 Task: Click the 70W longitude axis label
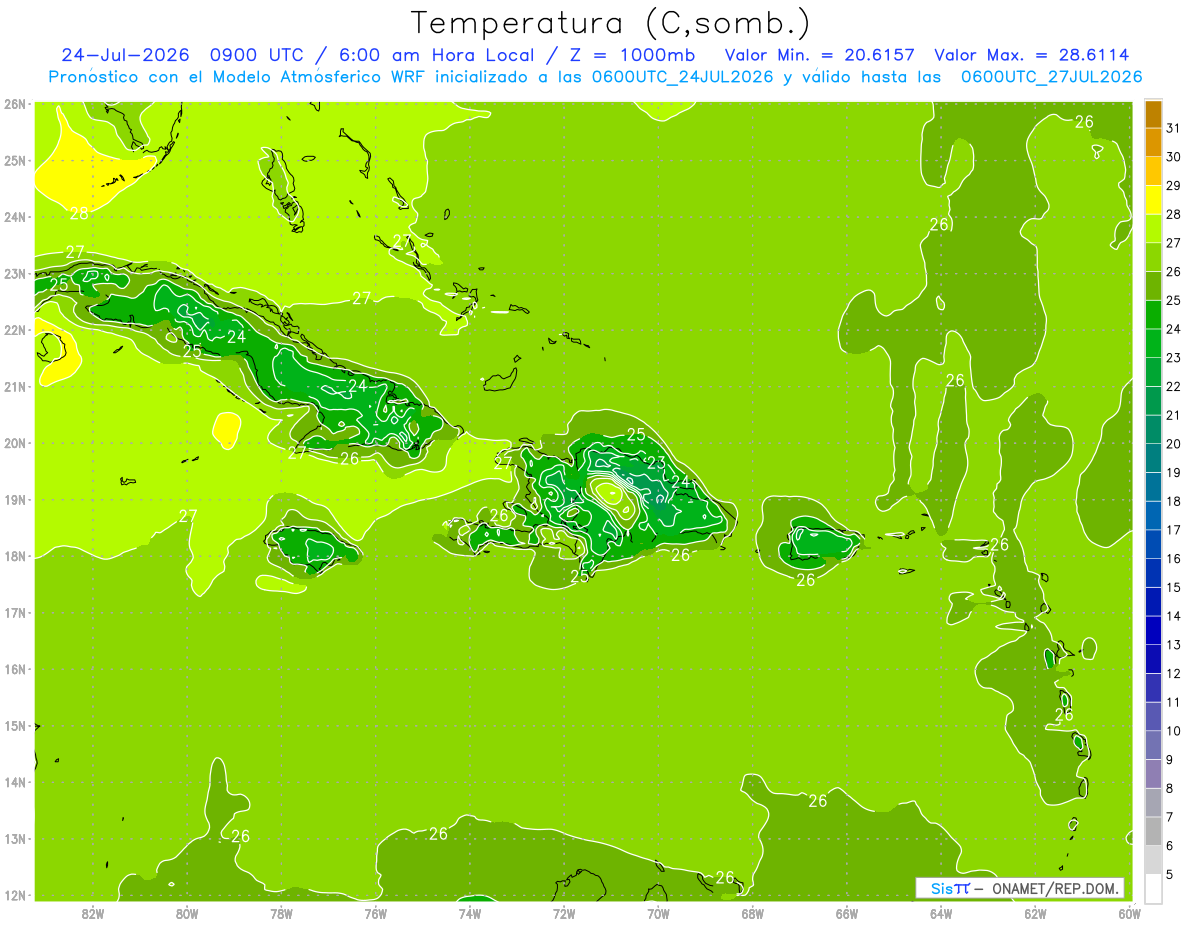pos(658,913)
